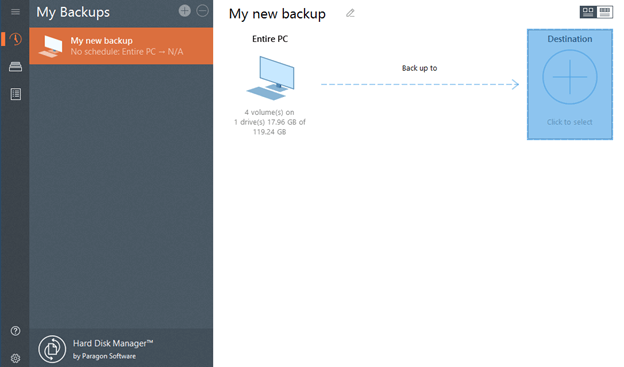The image size is (624, 367).
Task: Click the Entire PC source computer icon
Action: 271,78
